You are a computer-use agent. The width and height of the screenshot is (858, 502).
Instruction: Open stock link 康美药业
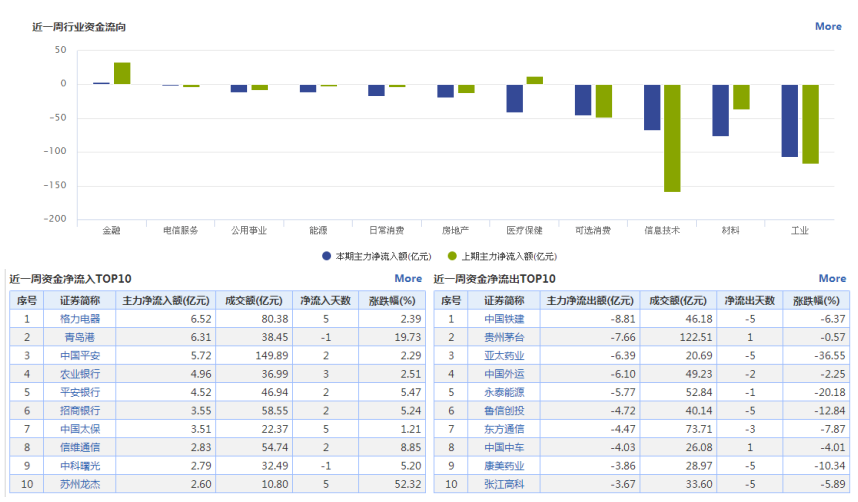pos(504,466)
